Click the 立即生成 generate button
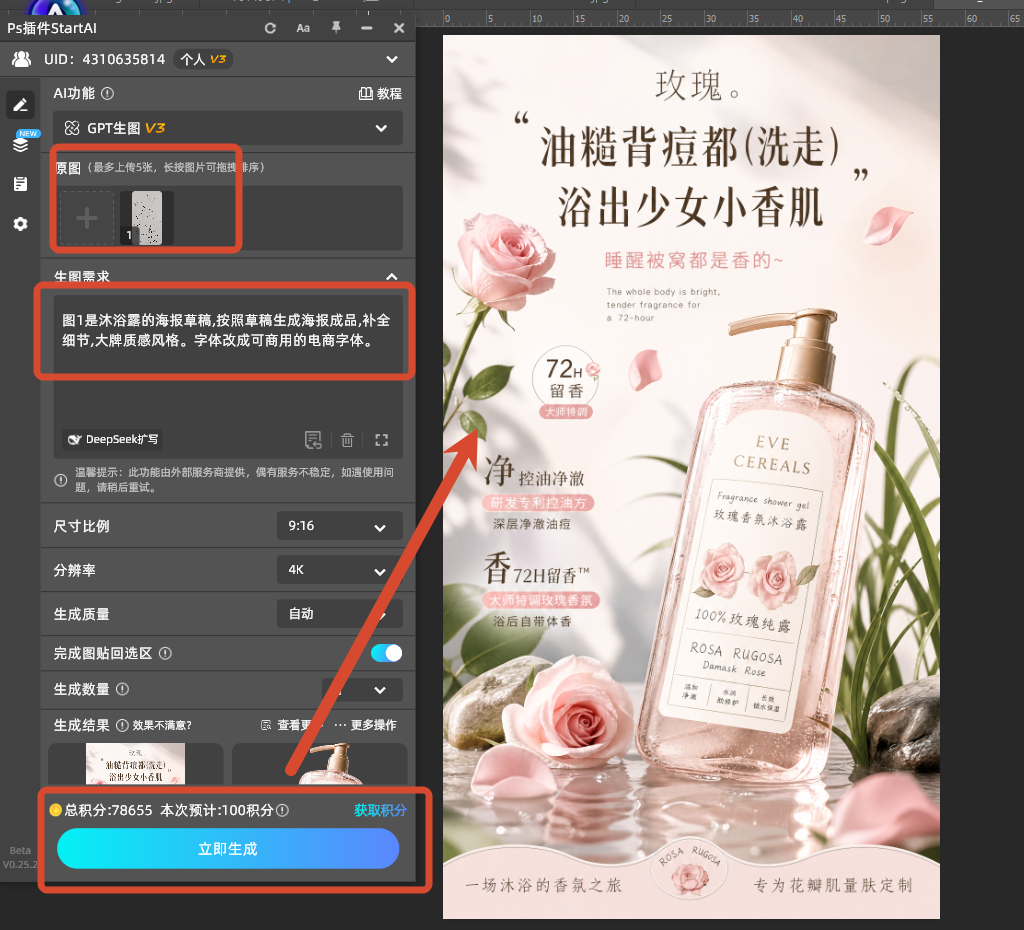The image size is (1024, 930). [x=228, y=848]
